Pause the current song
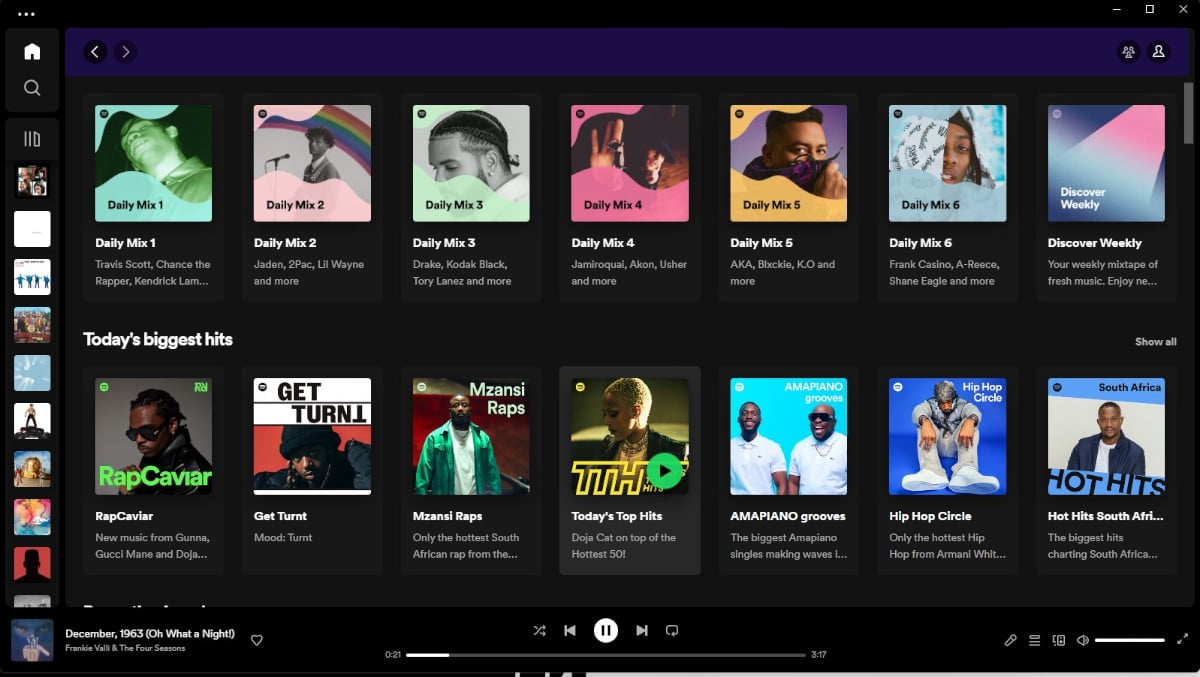1200x677 pixels. pyautogui.click(x=606, y=630)
